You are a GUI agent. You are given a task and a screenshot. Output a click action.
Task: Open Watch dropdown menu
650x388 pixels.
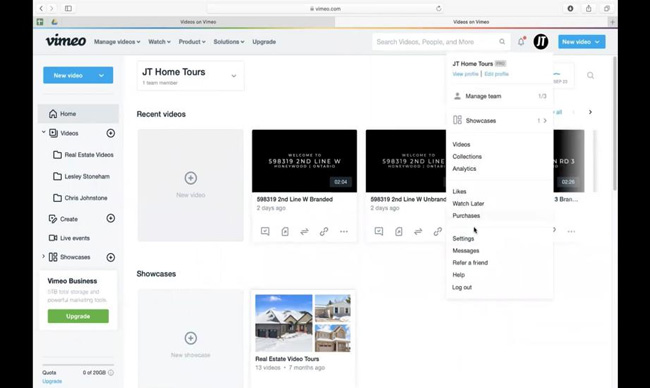point(159,42)
